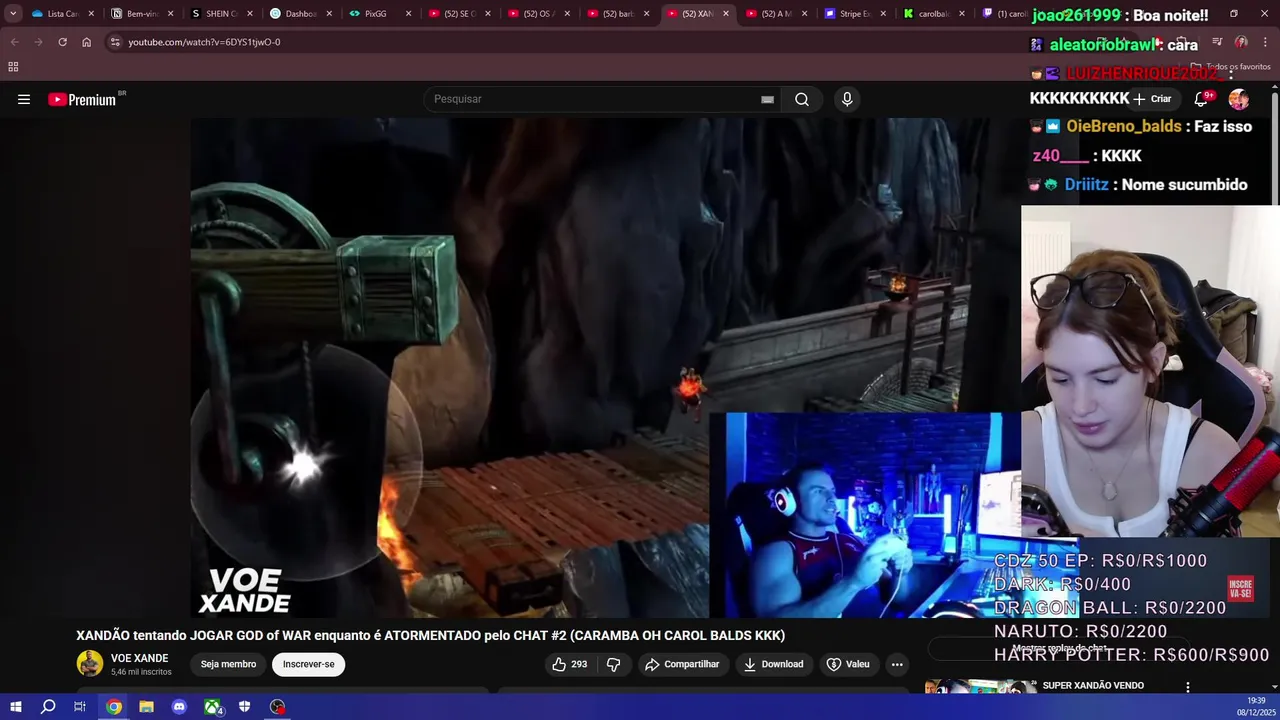The height and width of the screenshot is (720, 1280).
Task: Dislike the video with thumbs down
Action: pos(614,664)
